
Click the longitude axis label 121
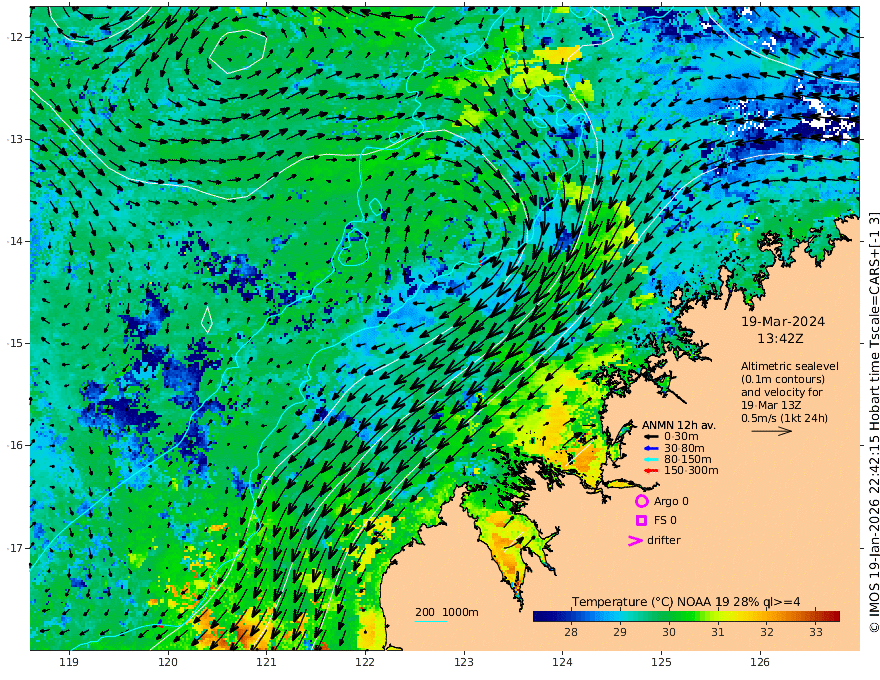[267, 663]
